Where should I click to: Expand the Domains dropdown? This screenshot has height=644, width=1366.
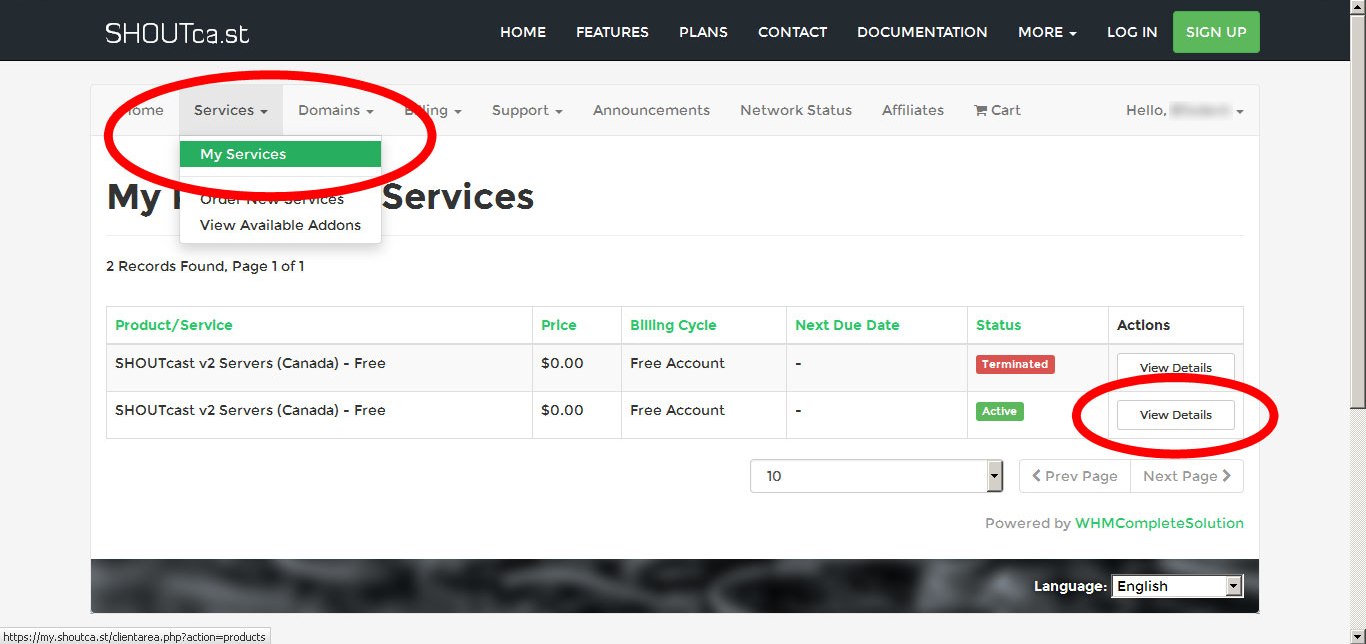click(336, 110)
